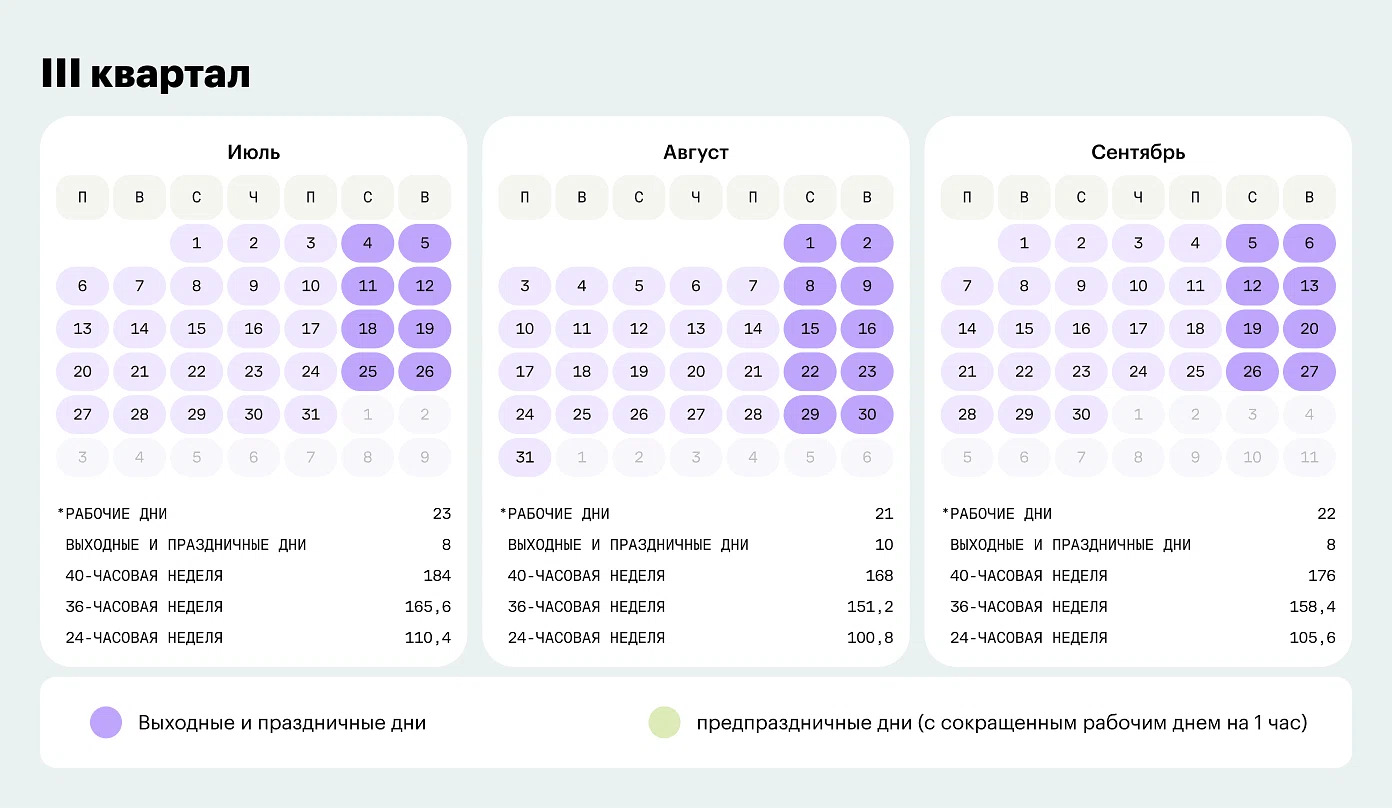Select August 31 date cell
The image size is (1392, 808).
pyautogui.click(x=525, y=457)
